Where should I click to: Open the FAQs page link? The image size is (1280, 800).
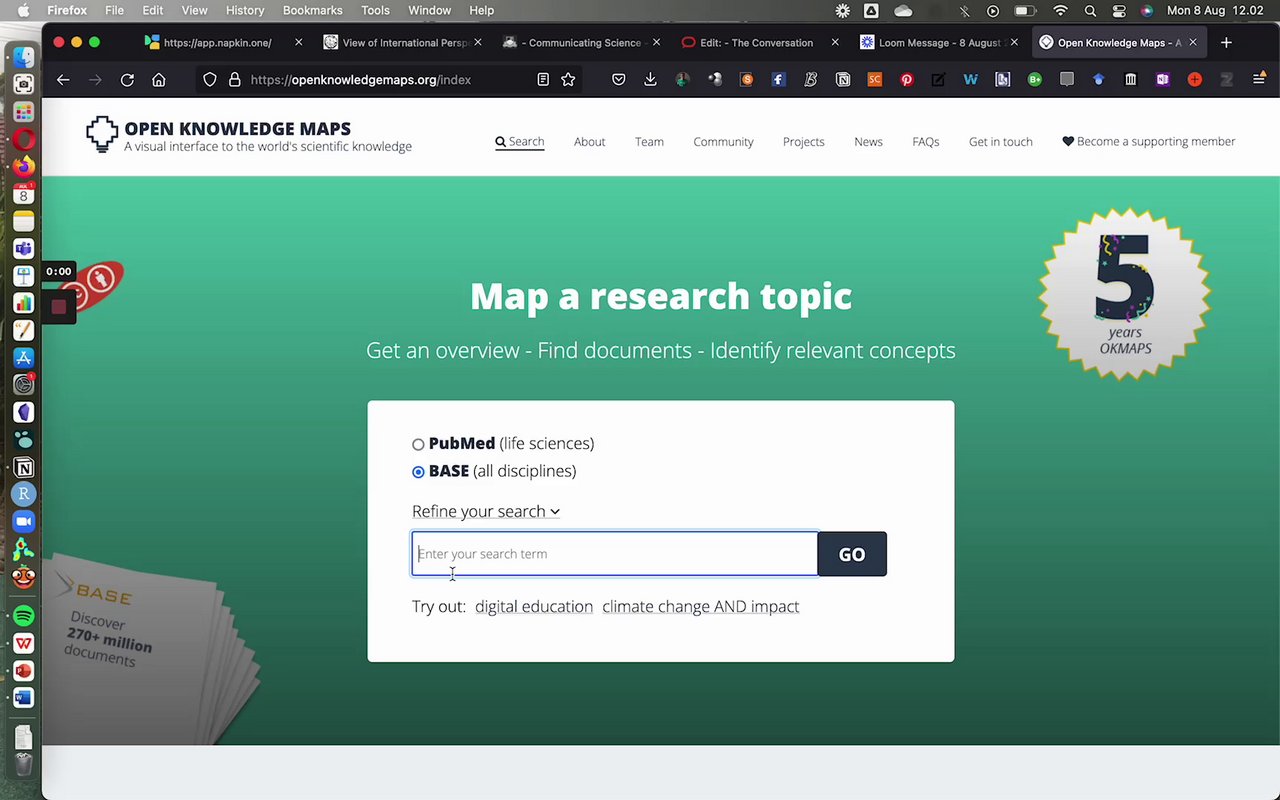(x=925, y=142)
